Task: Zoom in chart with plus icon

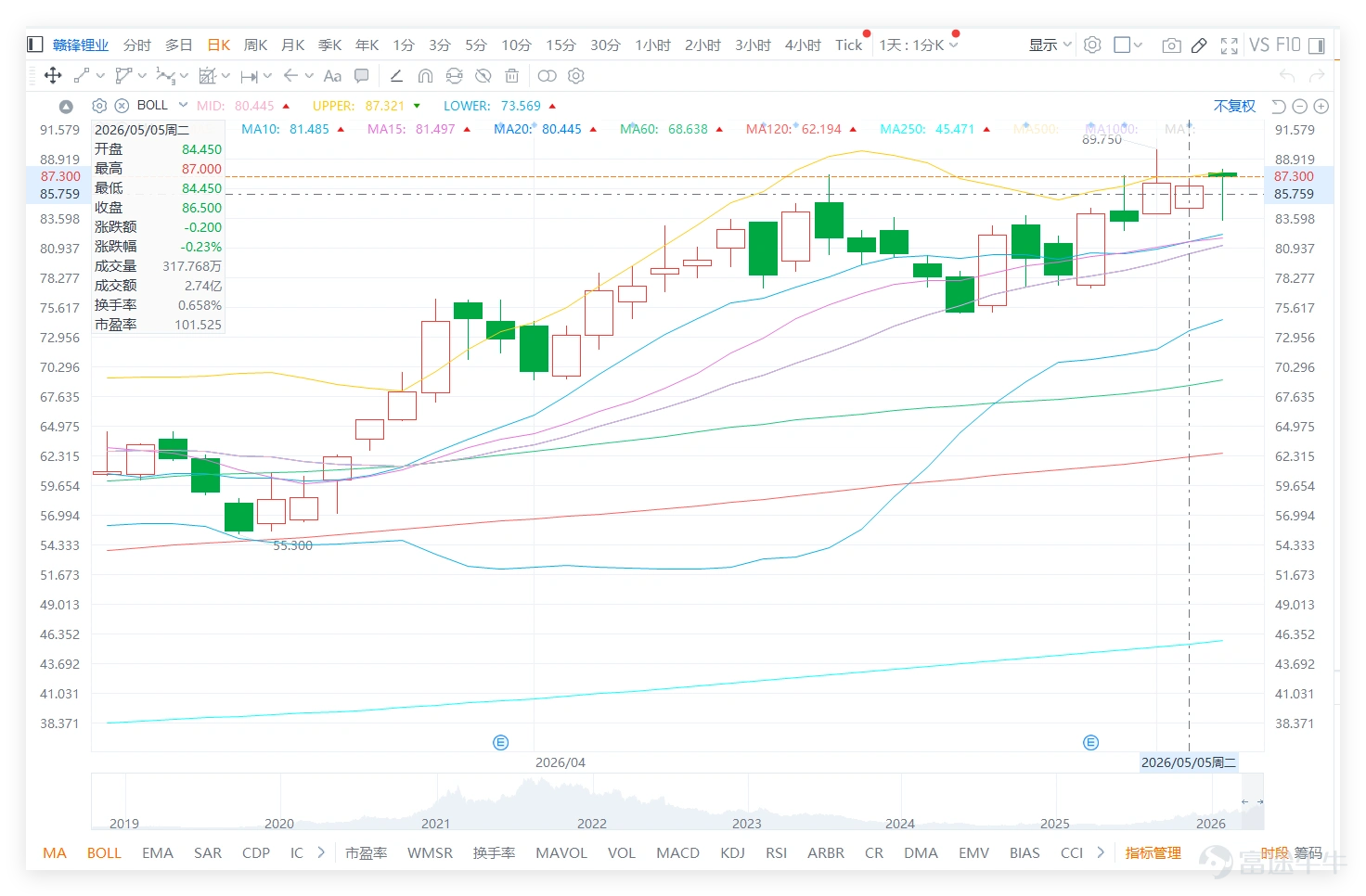Action: point(1321,107)
